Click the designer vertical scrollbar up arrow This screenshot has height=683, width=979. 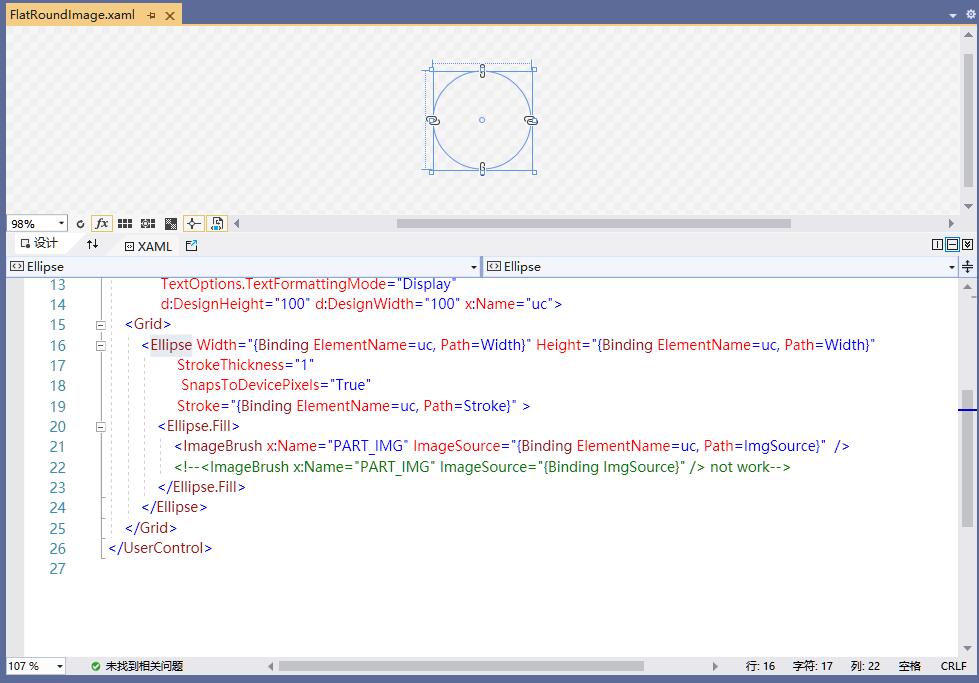(968, 35)
